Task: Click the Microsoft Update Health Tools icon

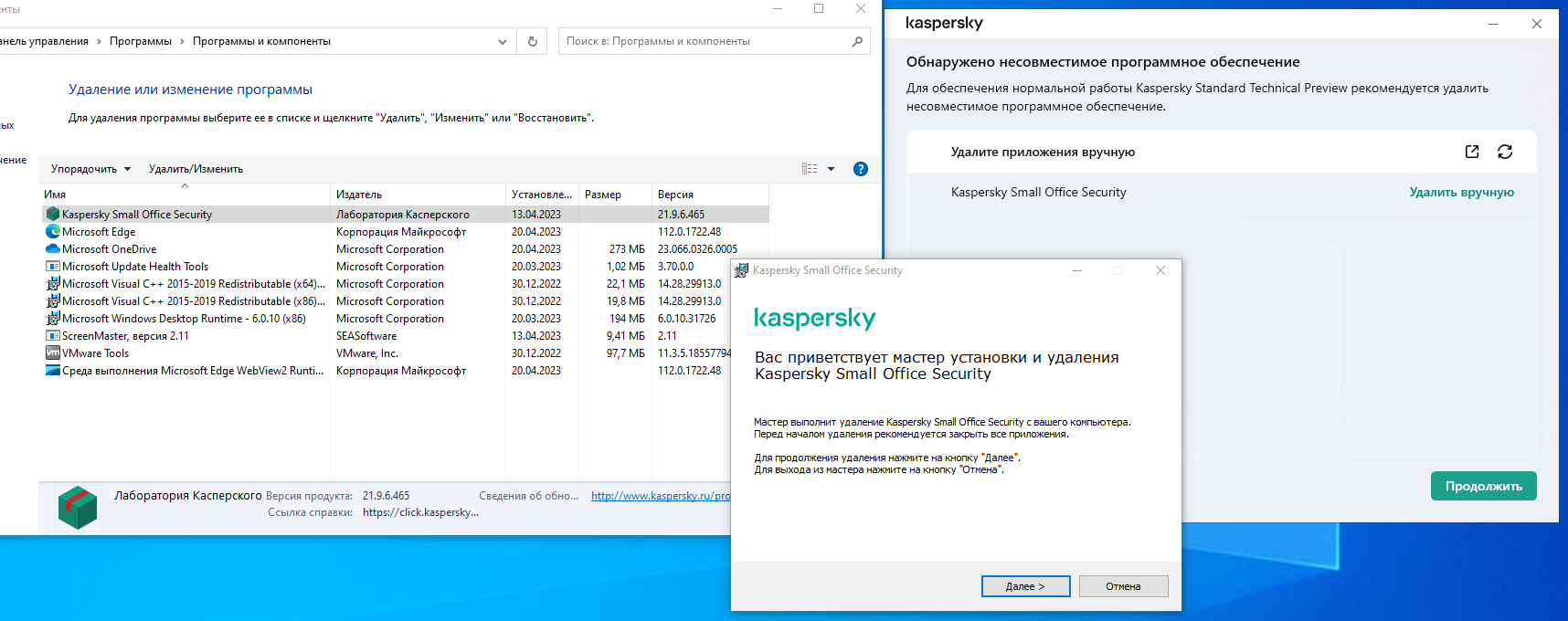Action: click(x=53, y=267)
